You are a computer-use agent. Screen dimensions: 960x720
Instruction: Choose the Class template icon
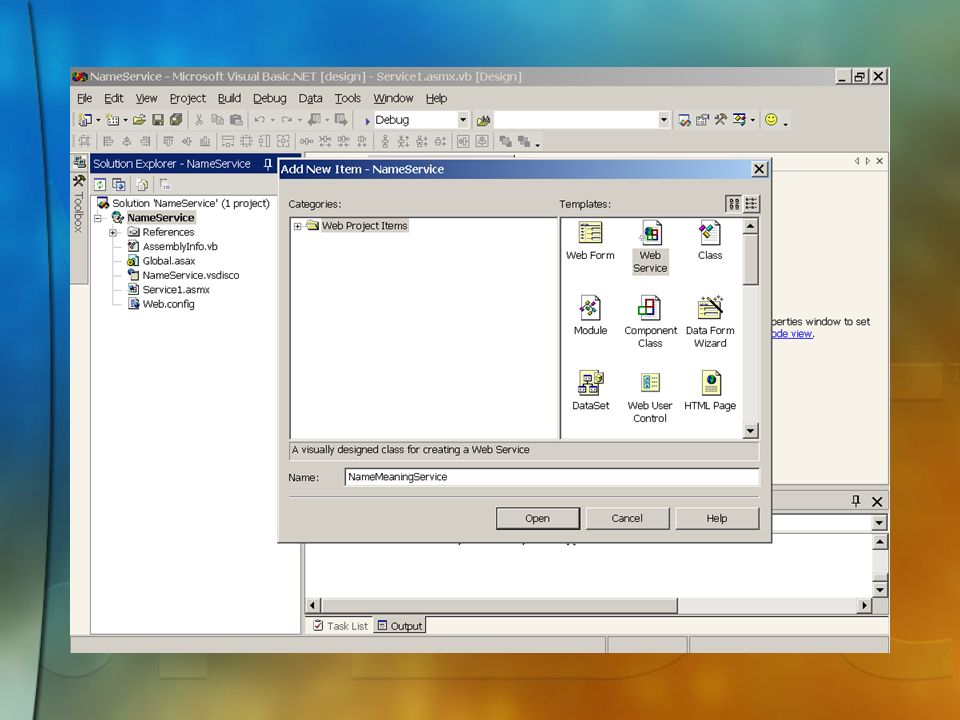click(710, 233)
